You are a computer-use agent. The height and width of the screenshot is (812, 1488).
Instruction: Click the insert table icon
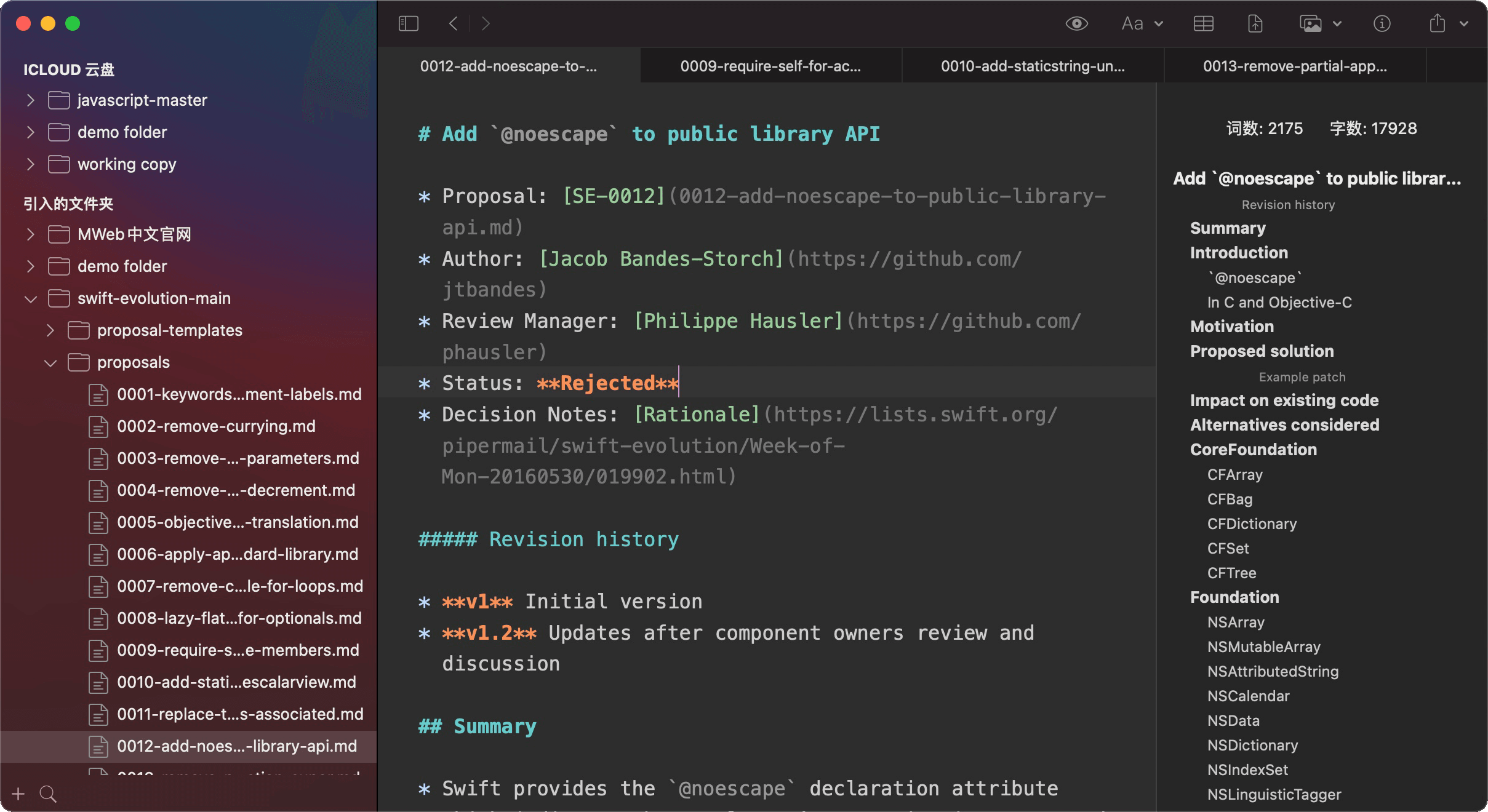(x=1203, y=23)
